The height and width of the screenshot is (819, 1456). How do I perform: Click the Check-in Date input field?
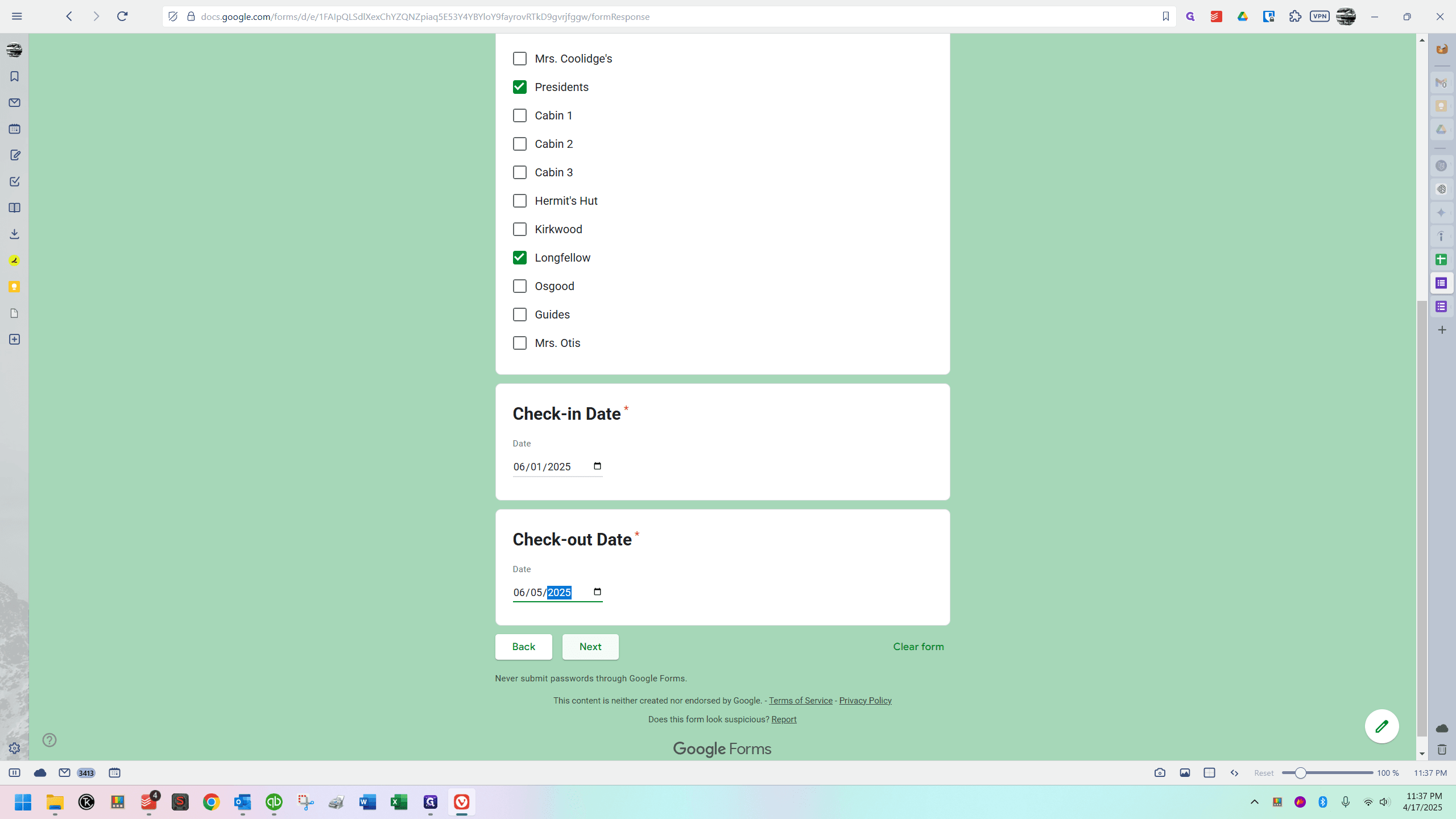(x=557, y=467)
